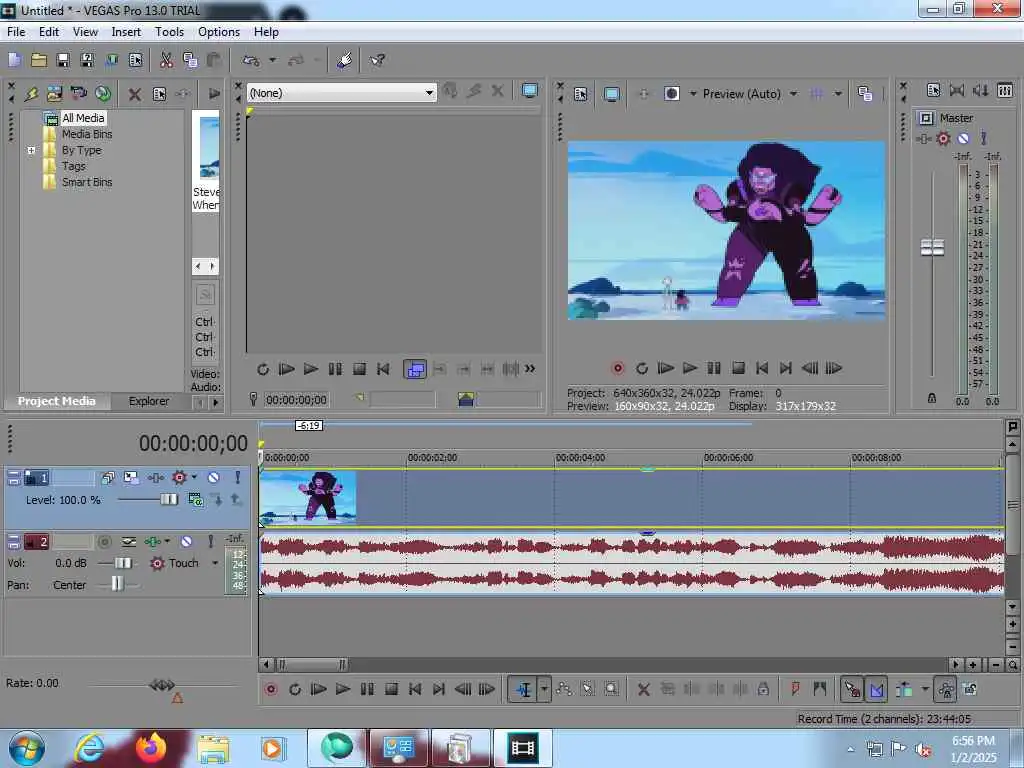Image resolution: width=1024 pixels, height=768 pixels.
Task: Open the interactive tutorials hand icon
Action: click(x=344, y=60)
